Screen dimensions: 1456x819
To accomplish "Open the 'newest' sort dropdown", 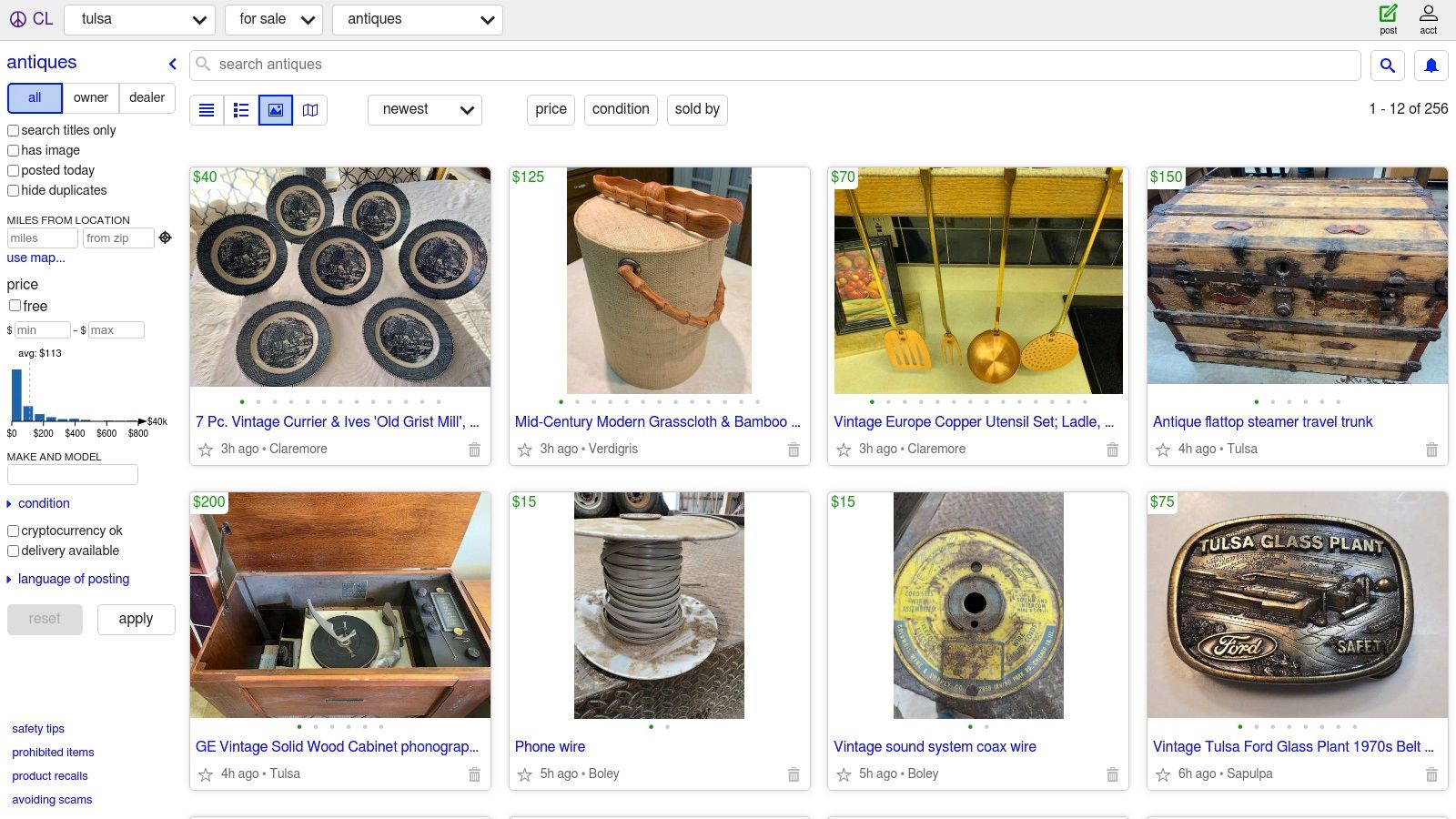I will click(423, 109).
